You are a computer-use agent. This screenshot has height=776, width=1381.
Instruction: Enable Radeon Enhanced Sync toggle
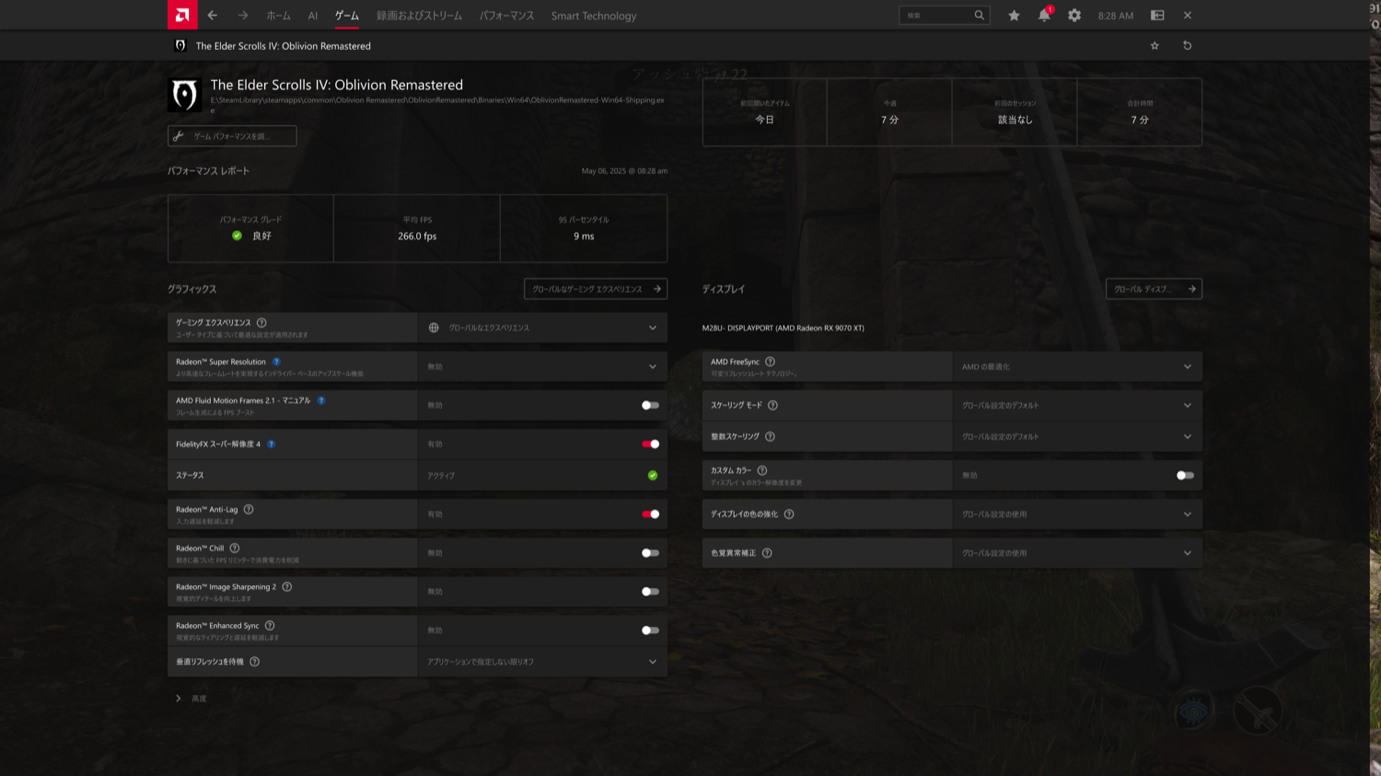click(650, 631)
